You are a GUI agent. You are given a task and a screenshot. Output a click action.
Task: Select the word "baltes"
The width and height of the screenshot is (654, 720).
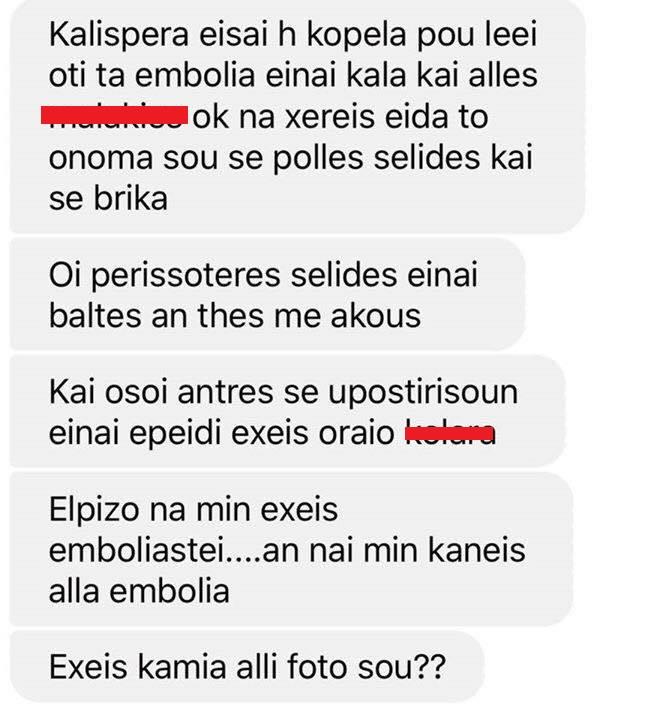point(95,316)
